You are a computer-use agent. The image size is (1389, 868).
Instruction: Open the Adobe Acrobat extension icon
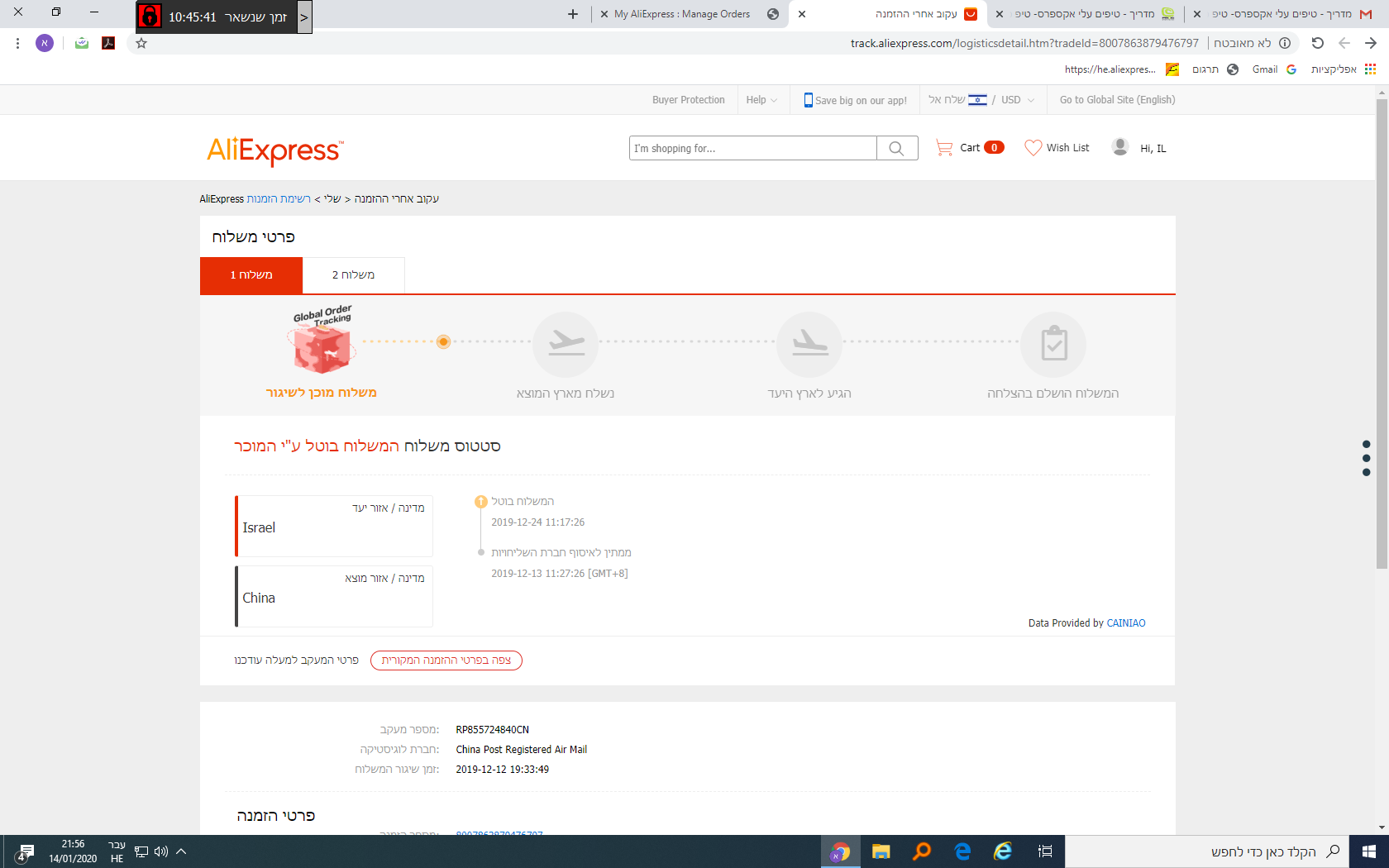[108, 43]
